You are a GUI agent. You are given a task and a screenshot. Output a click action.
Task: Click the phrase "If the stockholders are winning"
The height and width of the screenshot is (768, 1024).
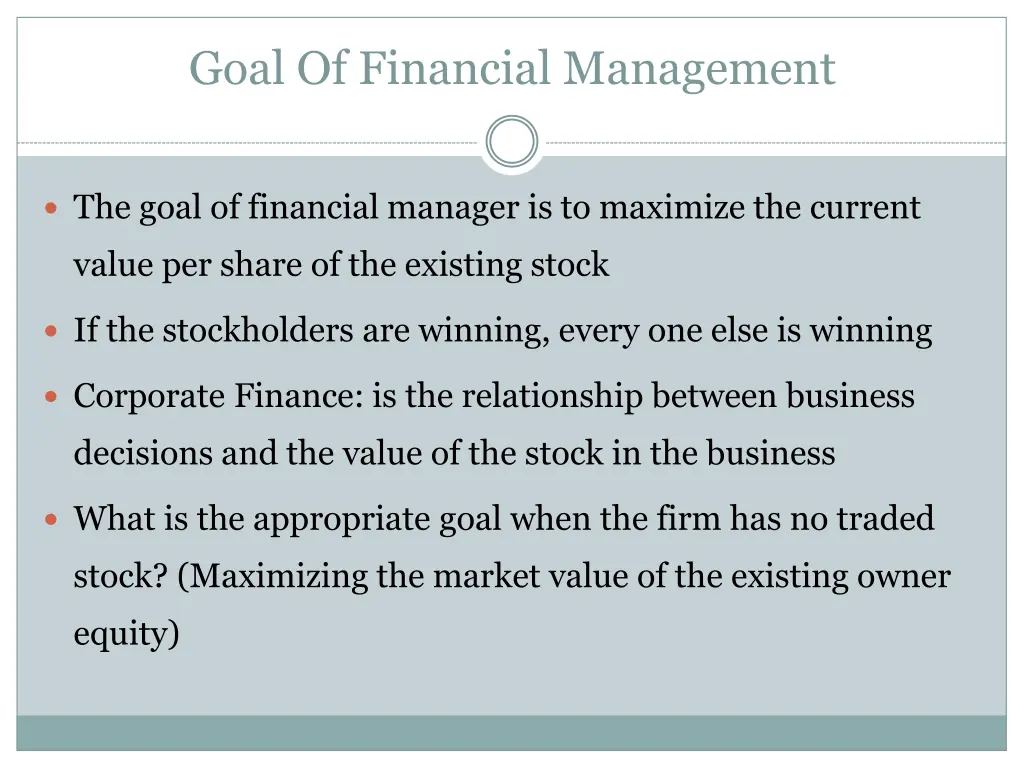pyautogui.click(x=310, y=330)
